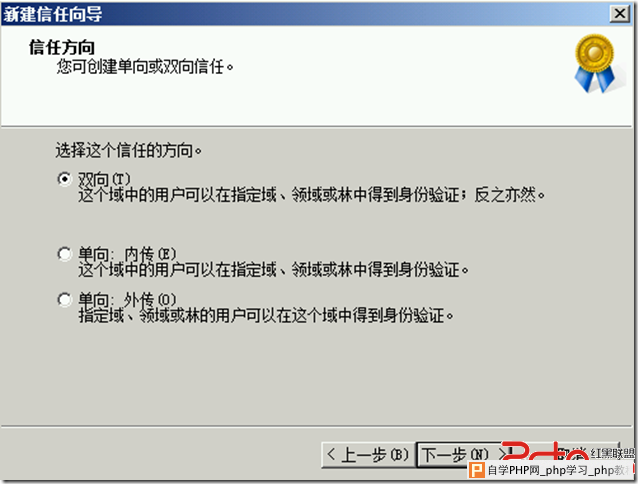Viewport: 638px width, 484px height.
Task: Click the outgoing description starting 指定域、领域或林的用户
Action: 266,315
